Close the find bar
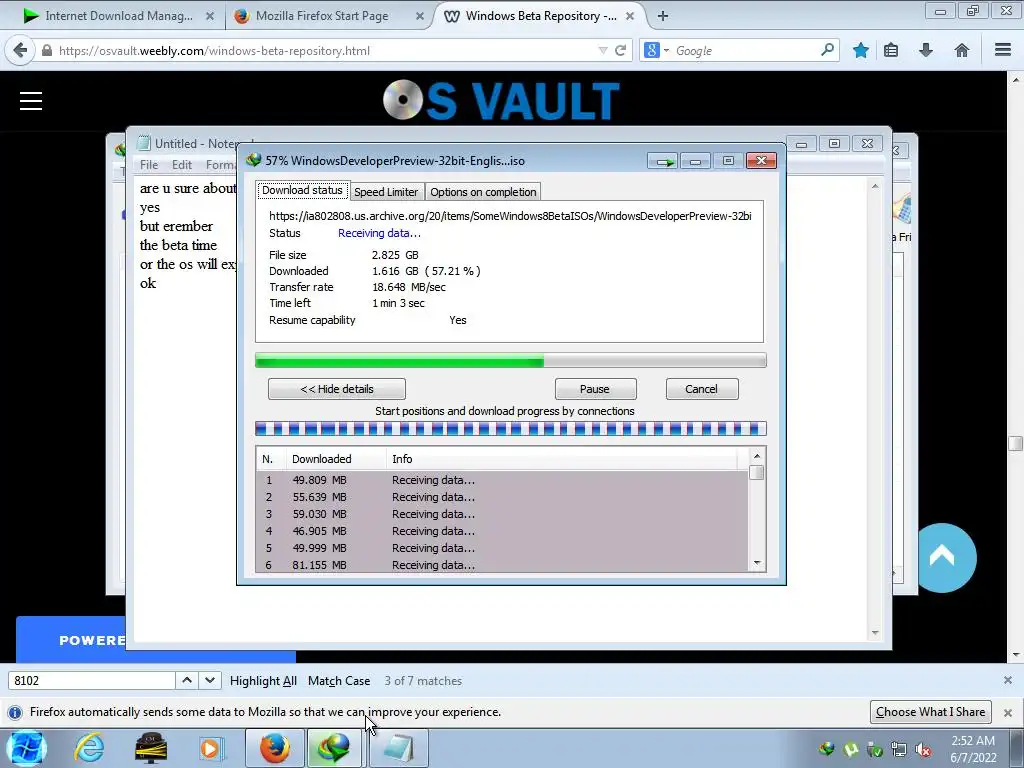The image size is (1024, 768). point(1008,680)
